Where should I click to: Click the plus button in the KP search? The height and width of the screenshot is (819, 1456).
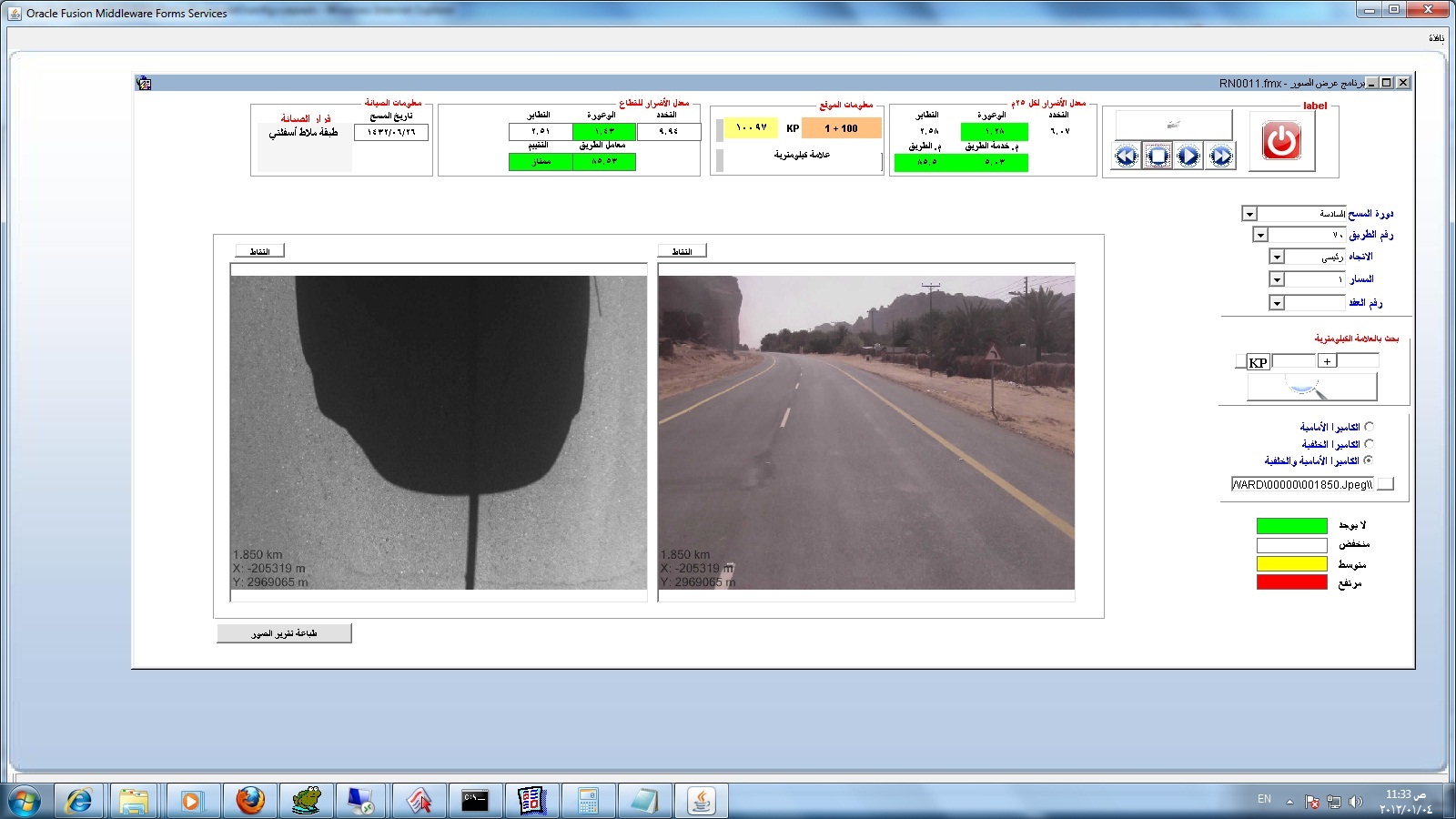click(x=1327, y=361)
